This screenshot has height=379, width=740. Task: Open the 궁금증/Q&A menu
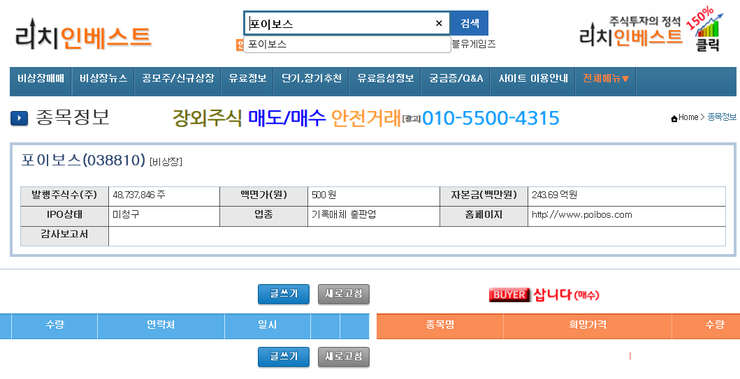click(x=456, y=78)
